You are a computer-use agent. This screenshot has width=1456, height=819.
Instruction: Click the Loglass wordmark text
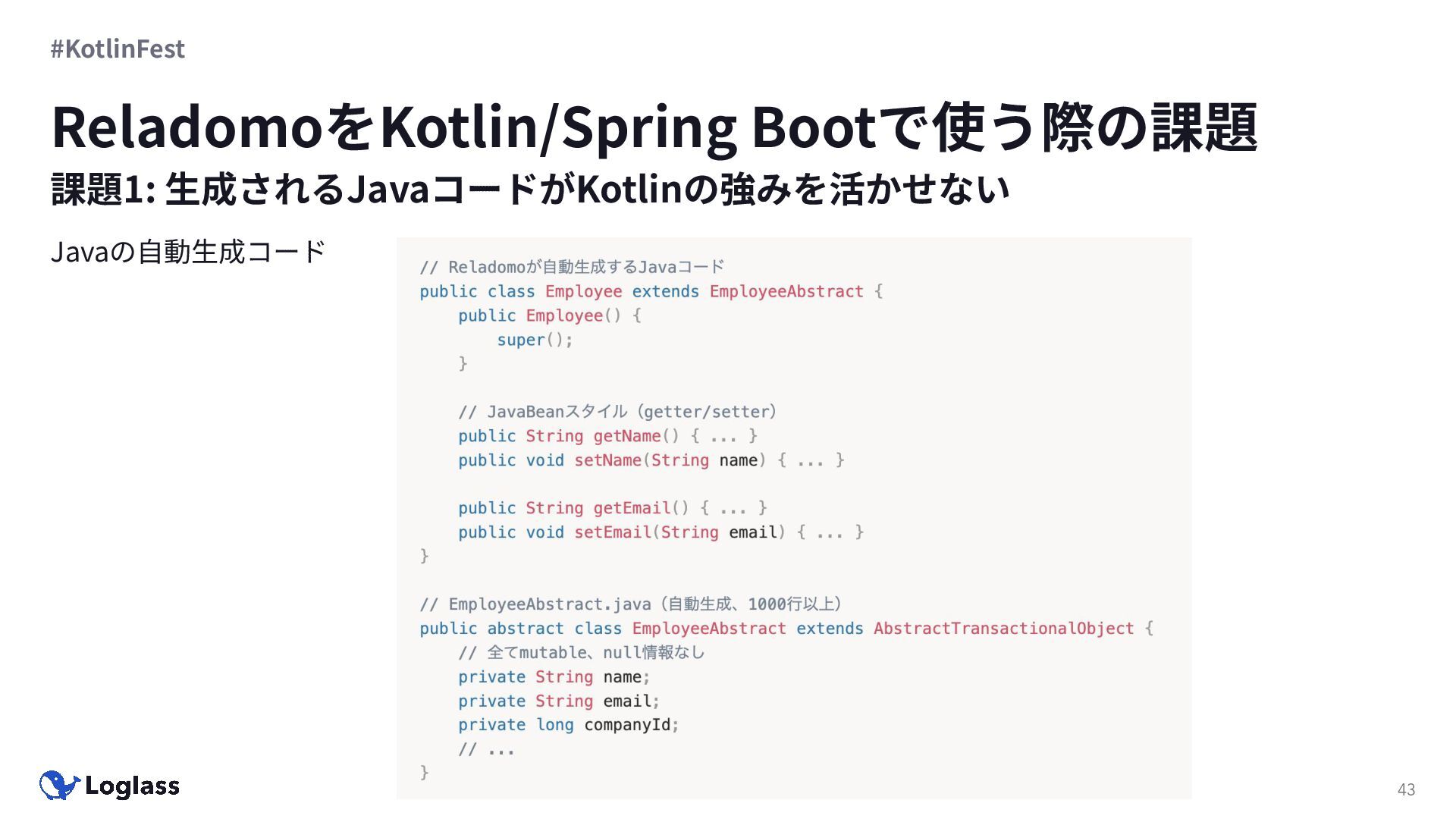click(x=133, y=786)
